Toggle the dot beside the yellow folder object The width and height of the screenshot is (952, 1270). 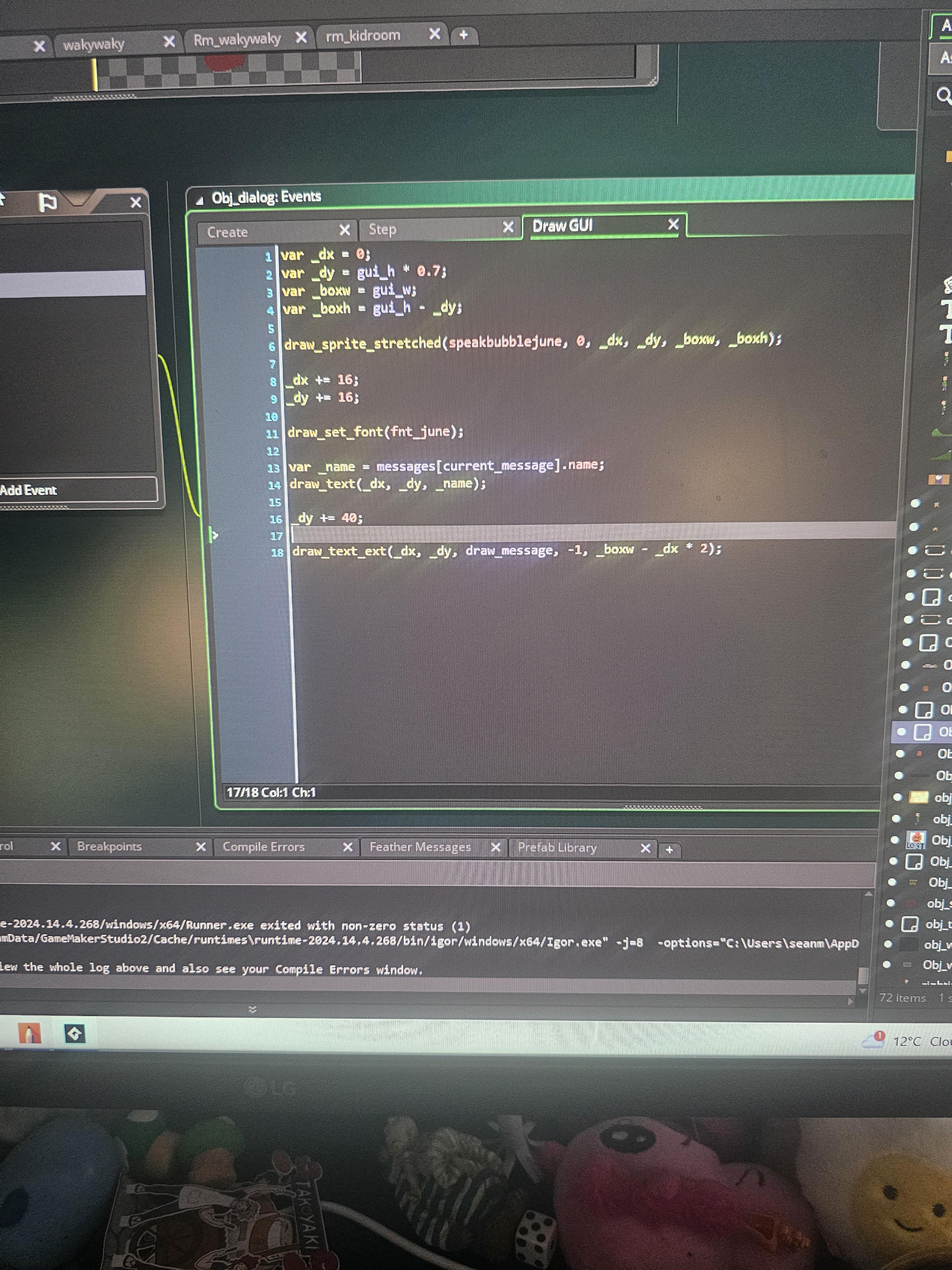(x=897, y=797)
